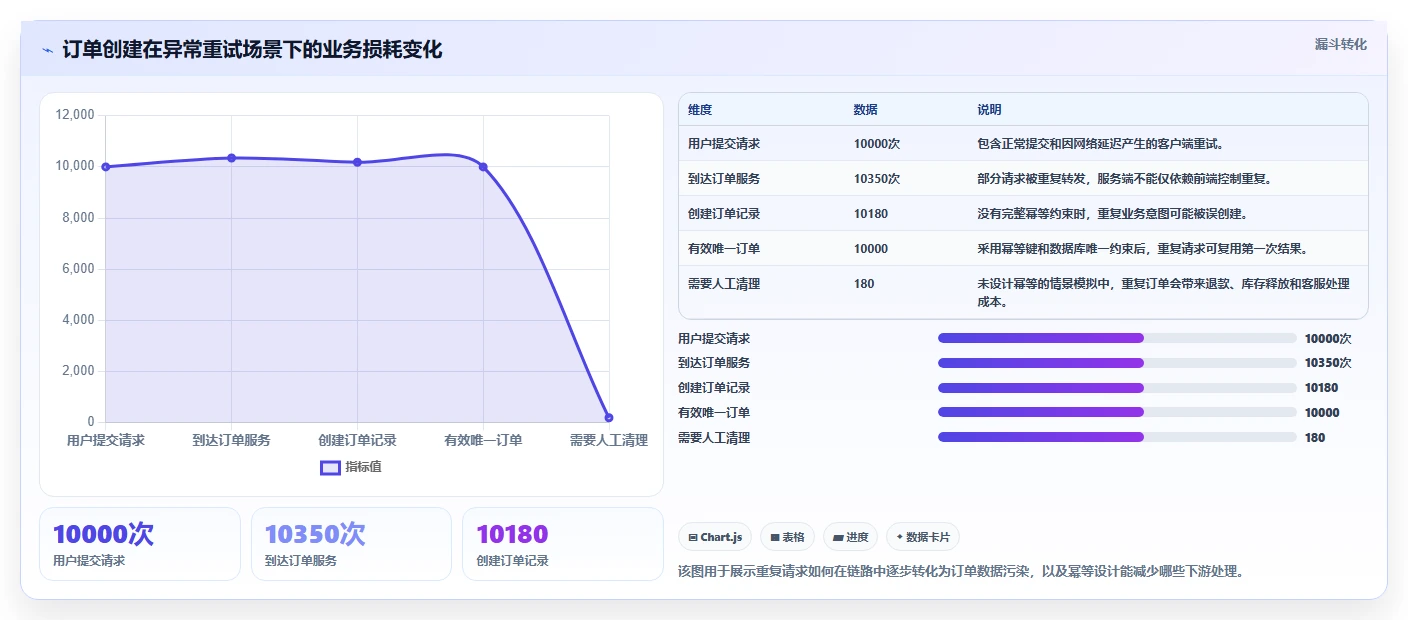Click the 漏斗转化 label in the header

point(1340,44)
